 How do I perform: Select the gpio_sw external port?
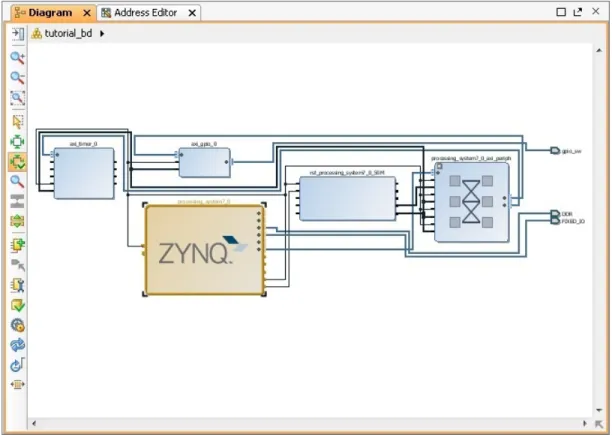pos(555,151)
